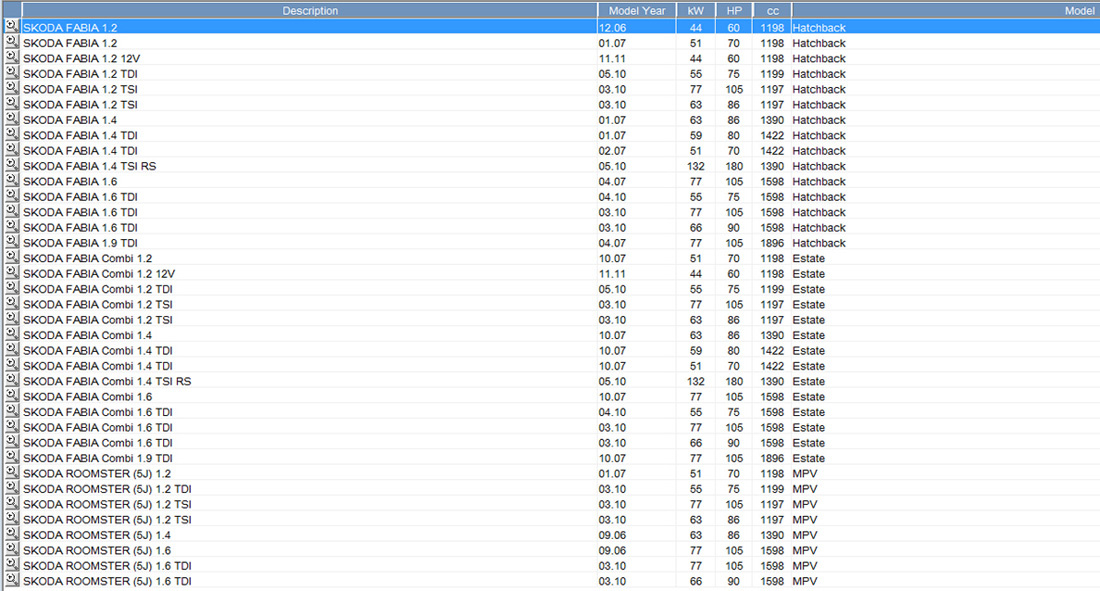Select the 'SKODA FABIA 1.4 TSI RS' description text

click(x=89, y=166)
